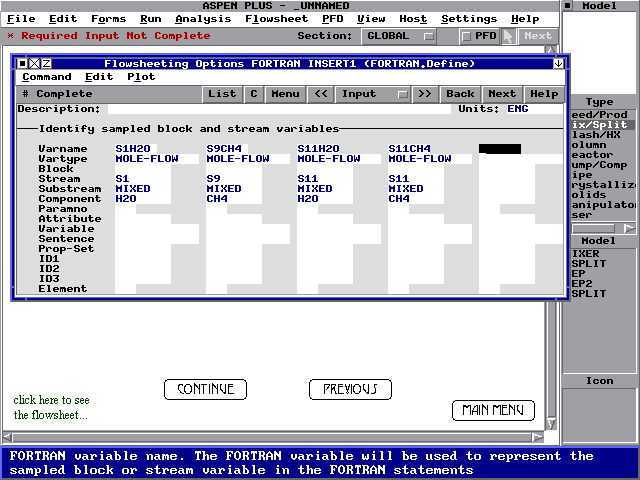This screenshot has height=480, width=640.
Task: Select the pointer arrow tool icon
Action: 508,36
